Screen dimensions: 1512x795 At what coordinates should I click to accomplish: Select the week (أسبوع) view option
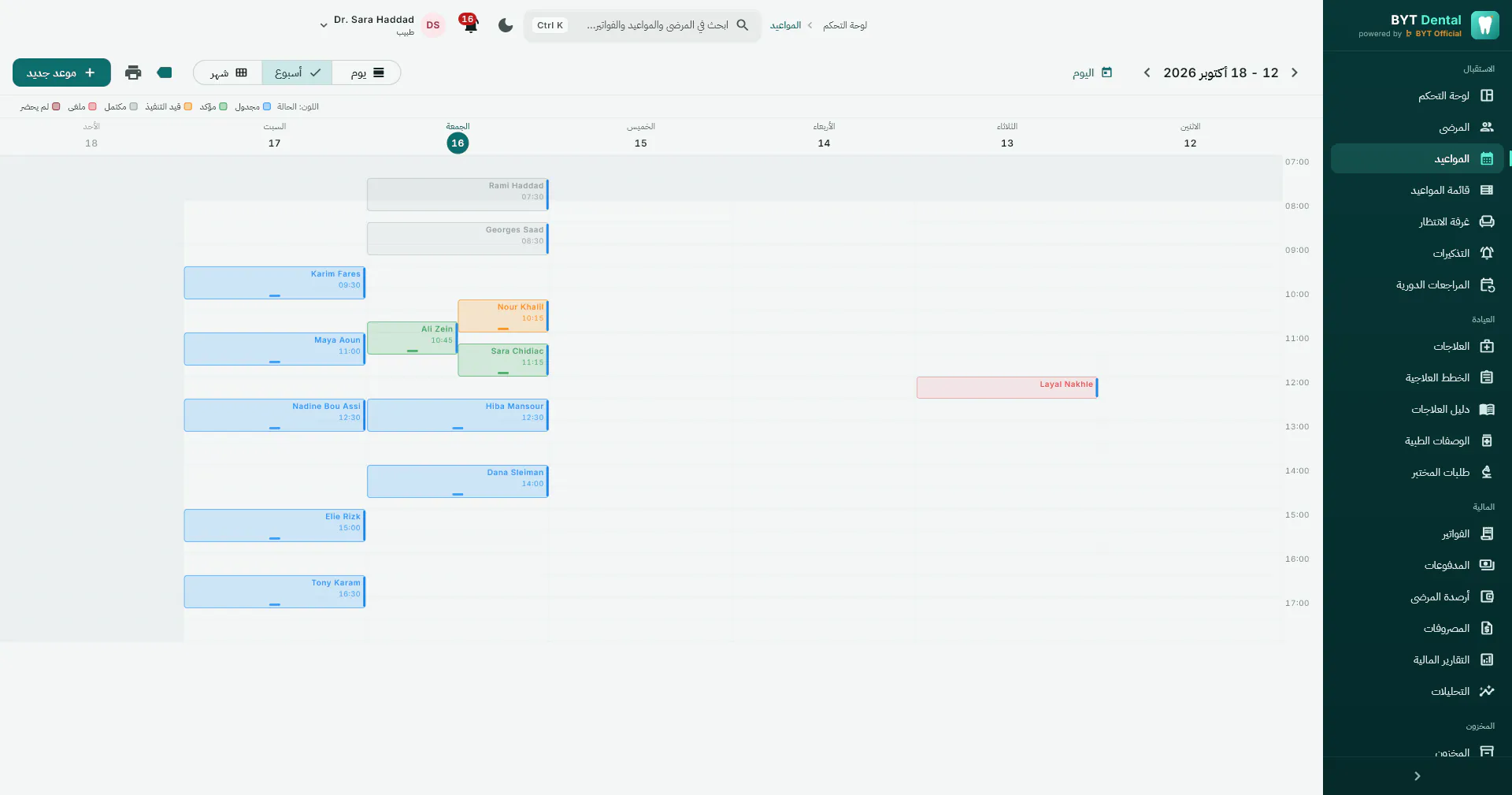click(x=297, y=72)
